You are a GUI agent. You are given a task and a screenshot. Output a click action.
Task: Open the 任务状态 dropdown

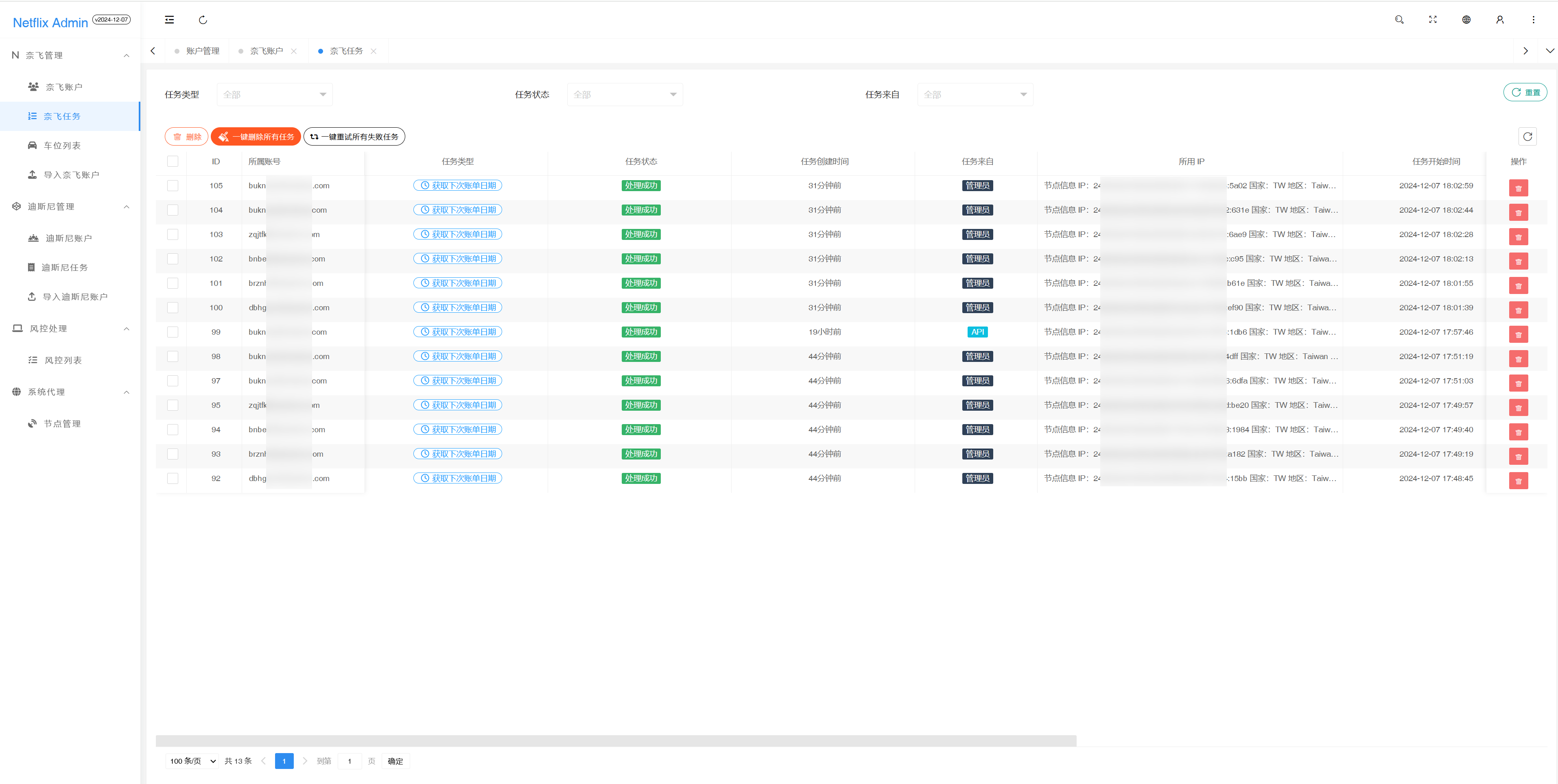click(625, 94)
